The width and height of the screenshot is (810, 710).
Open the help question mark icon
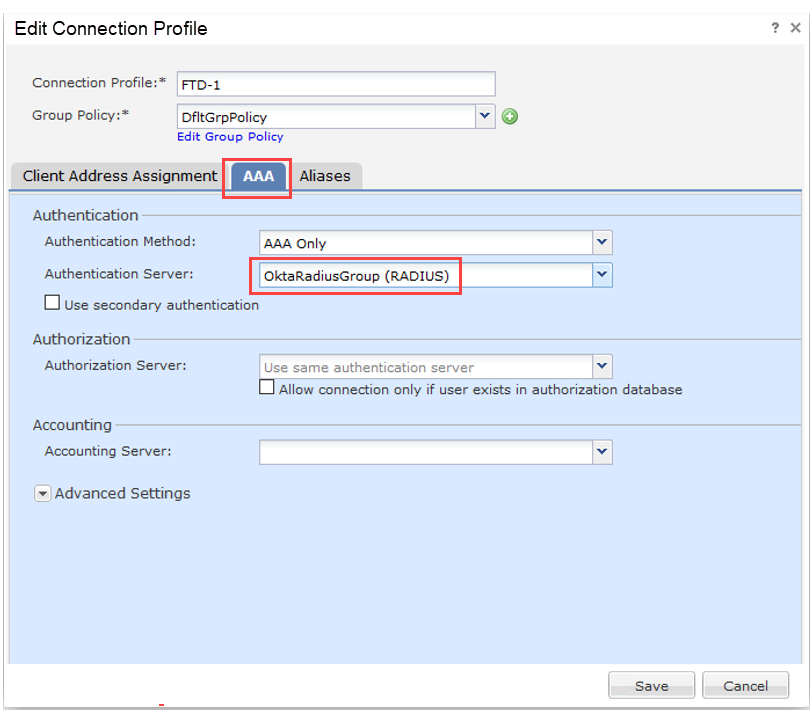pos(775,28)
